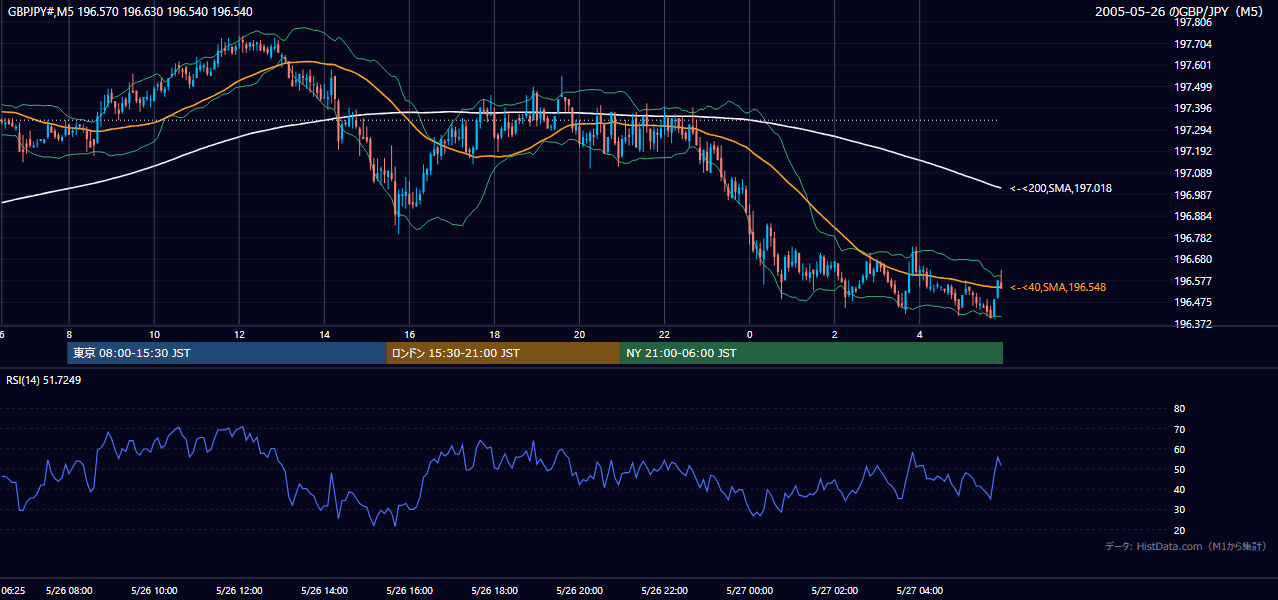Click RSI scale level 40
This screenshot has width=1278, height=600.
tap(1179, 490)
